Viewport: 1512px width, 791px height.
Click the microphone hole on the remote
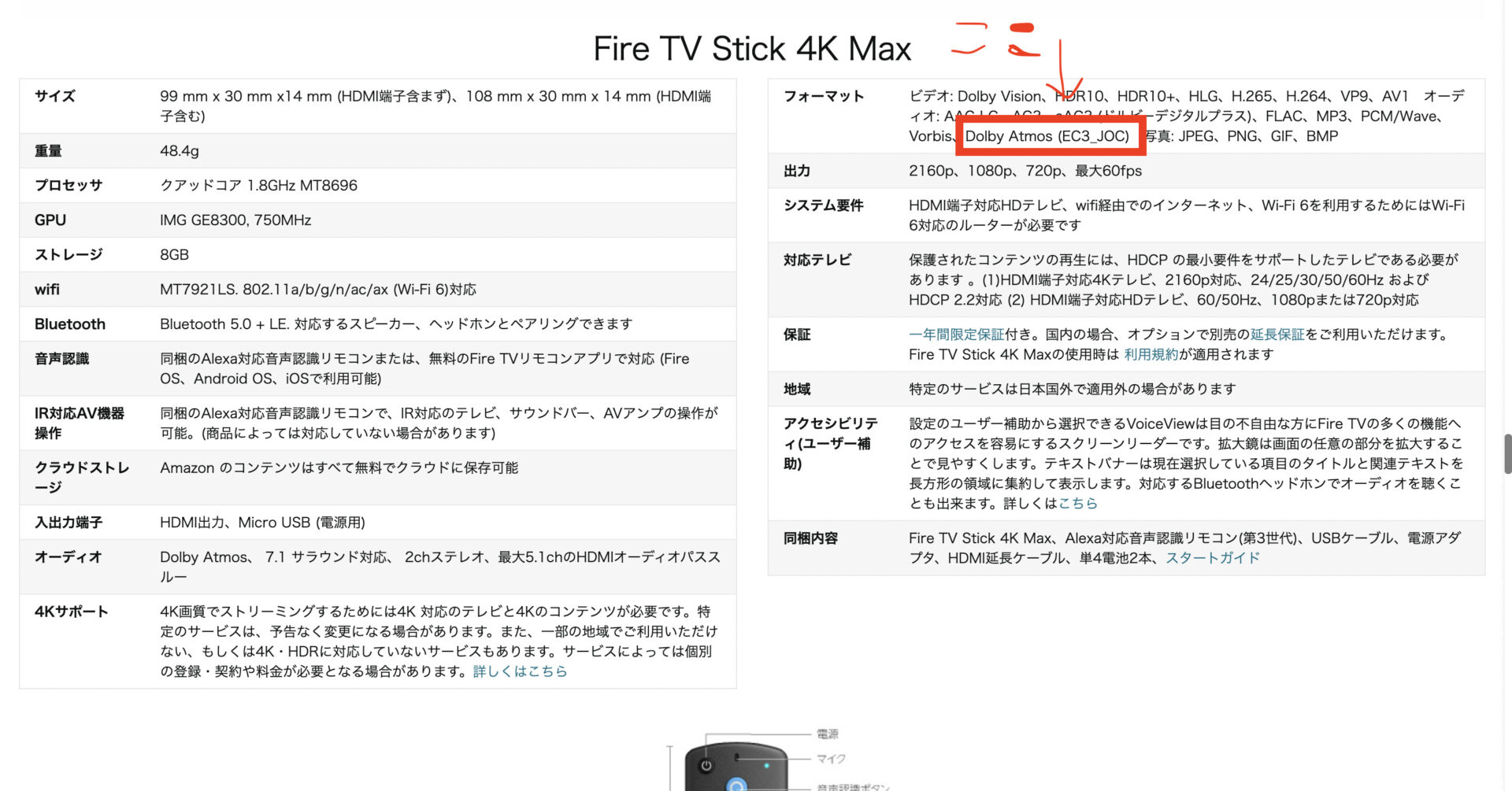[x=737, y=759]
